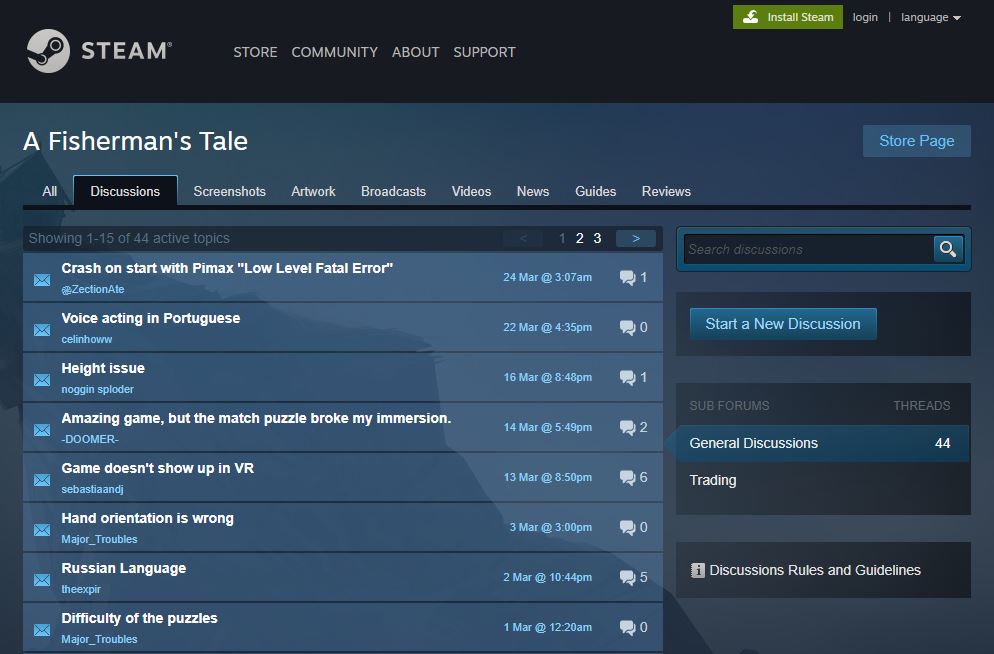Open the STORE menu

pyautogui.click(x=255, y=52)
